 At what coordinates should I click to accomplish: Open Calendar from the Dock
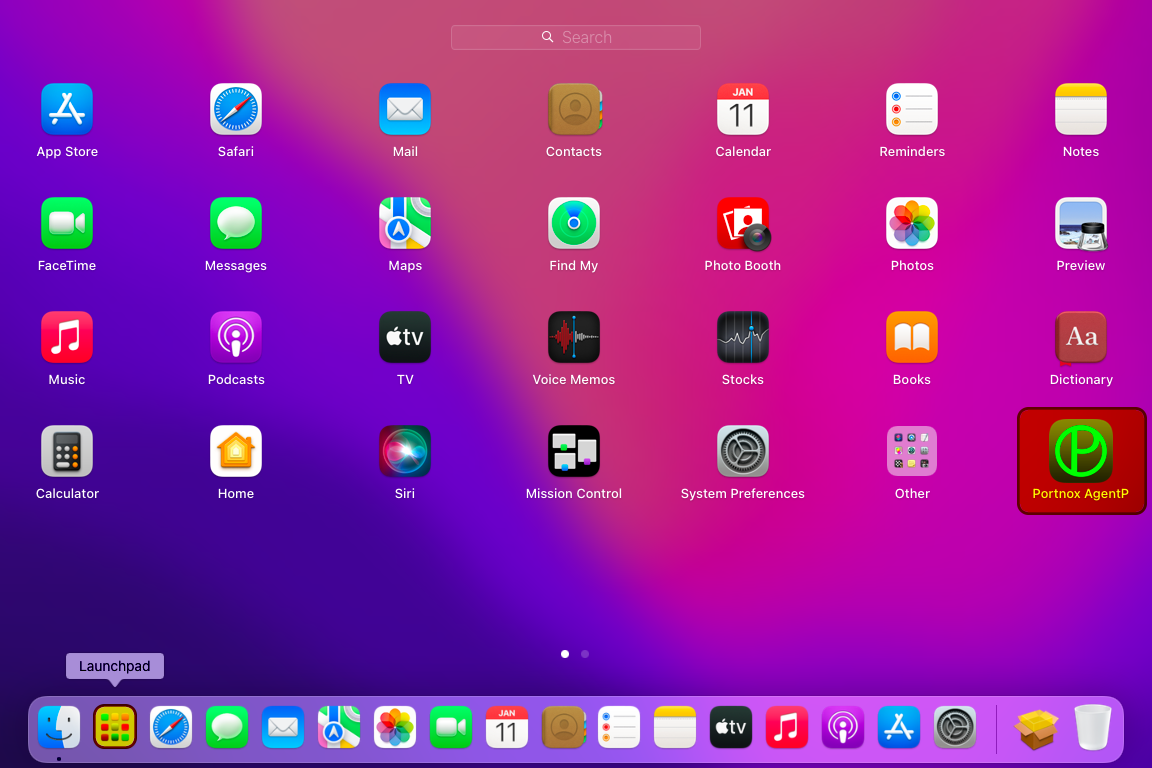coord(507,728)
